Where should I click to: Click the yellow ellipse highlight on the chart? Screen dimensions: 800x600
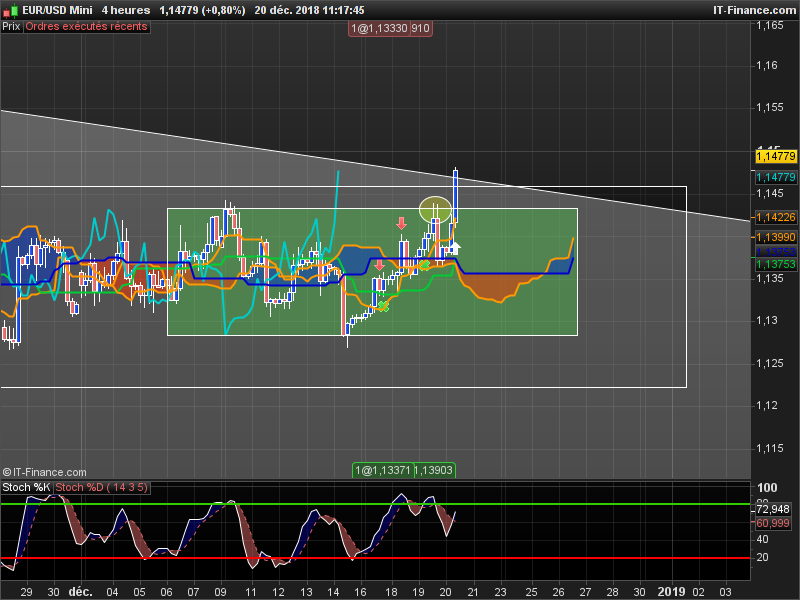[x=434, y=210]
